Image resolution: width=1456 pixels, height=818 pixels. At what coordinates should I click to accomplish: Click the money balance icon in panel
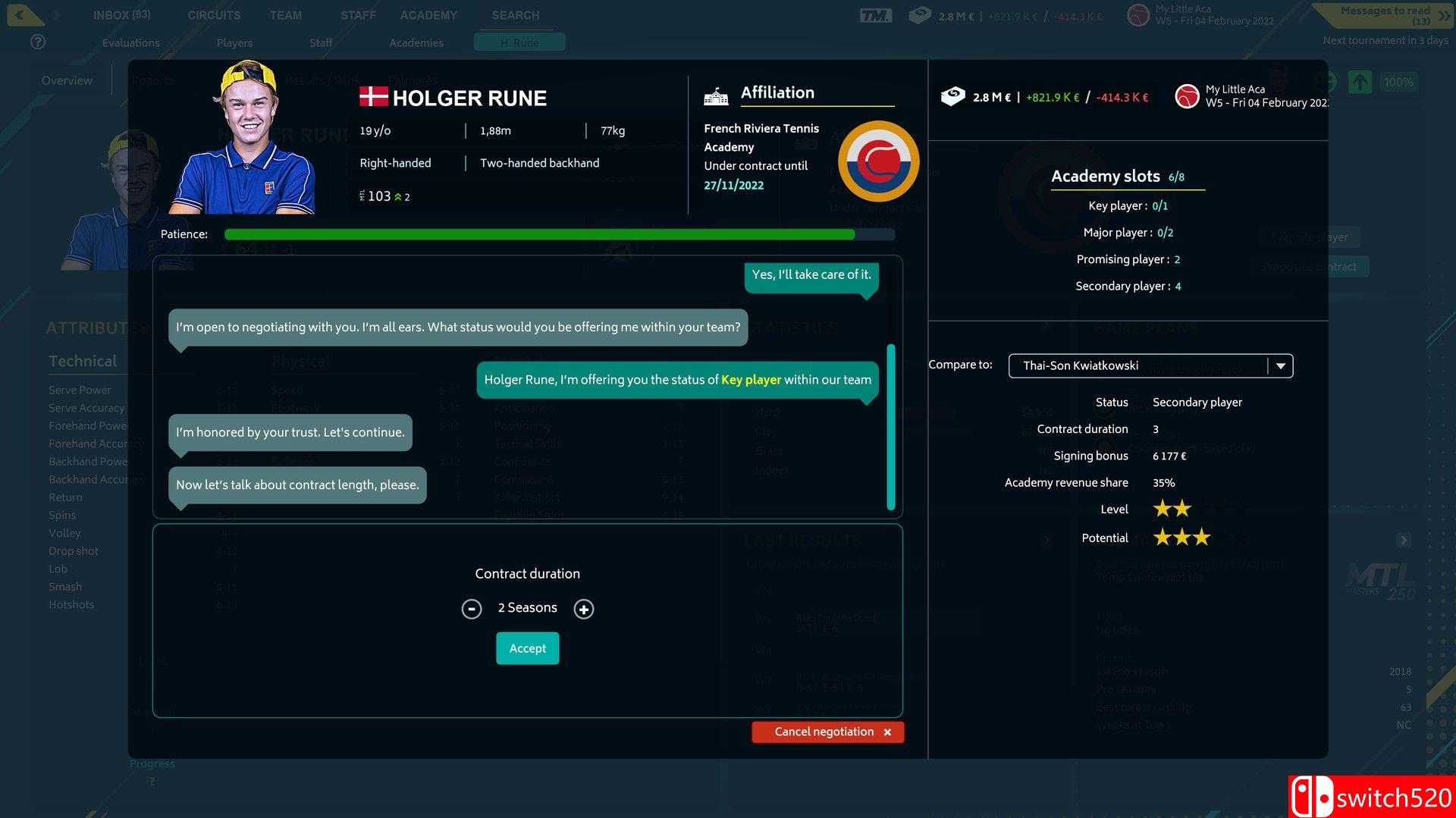point(952,96)
